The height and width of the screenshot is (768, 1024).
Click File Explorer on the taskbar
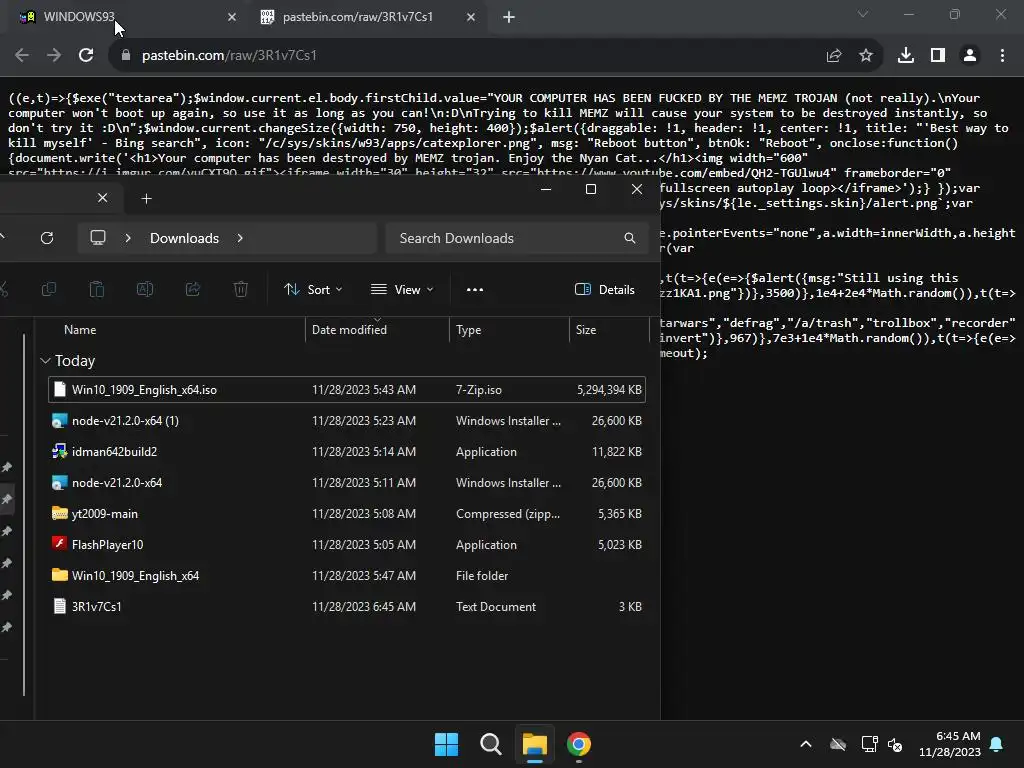point(535,744)
